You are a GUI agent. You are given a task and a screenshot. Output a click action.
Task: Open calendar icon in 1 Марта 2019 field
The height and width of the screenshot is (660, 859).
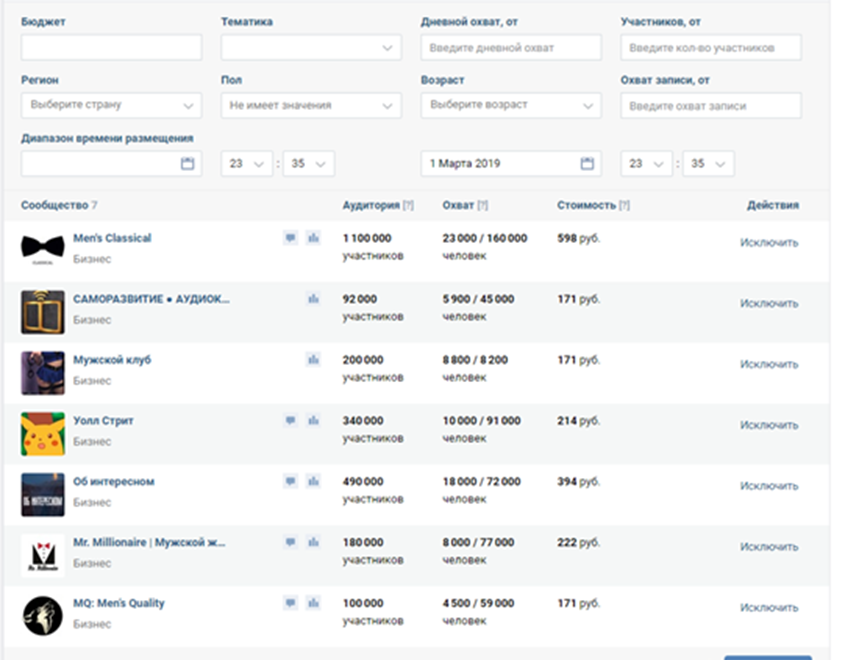click(x=587, y=164)
